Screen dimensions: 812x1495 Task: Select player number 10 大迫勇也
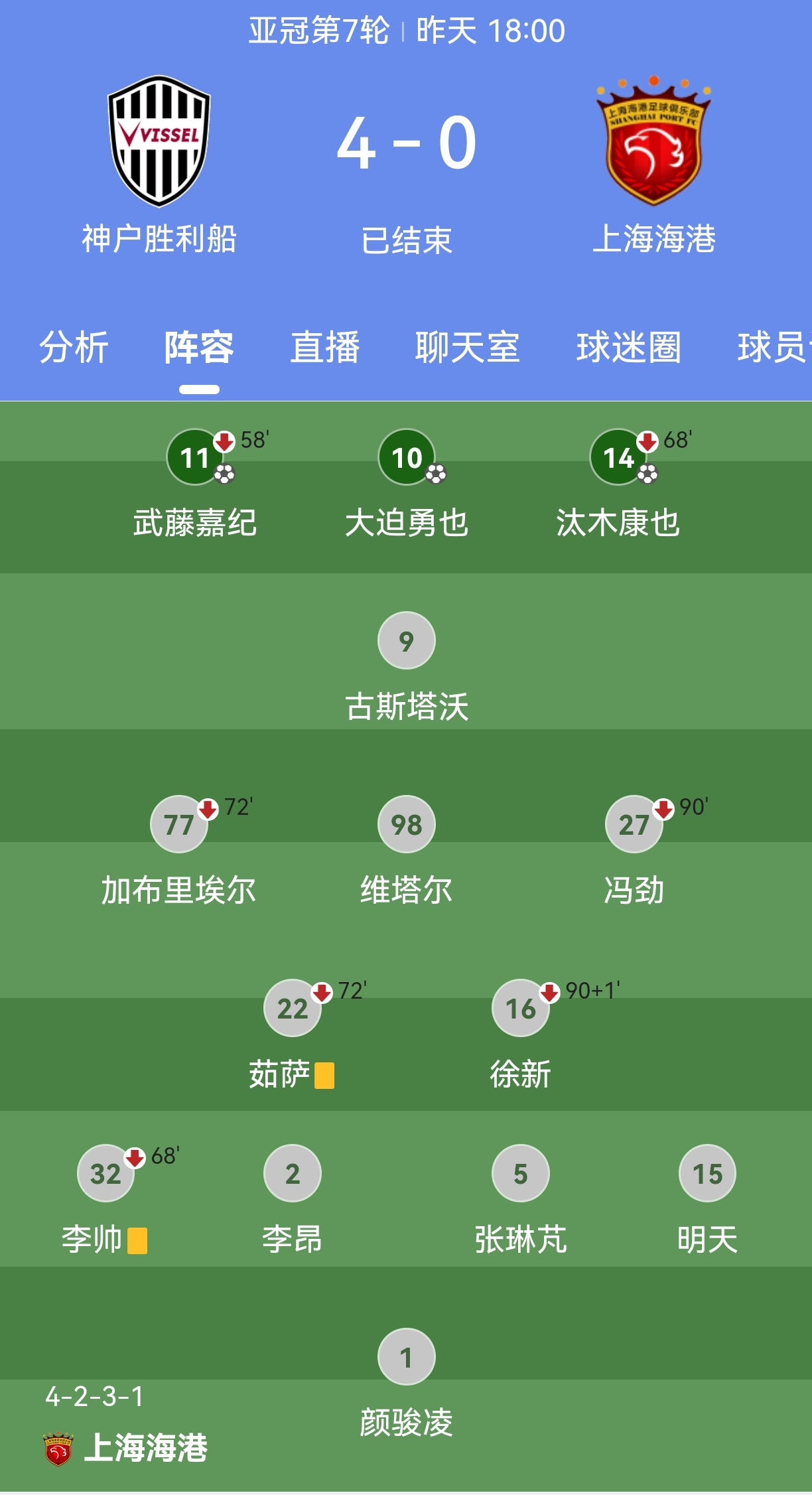coord(407,457)
